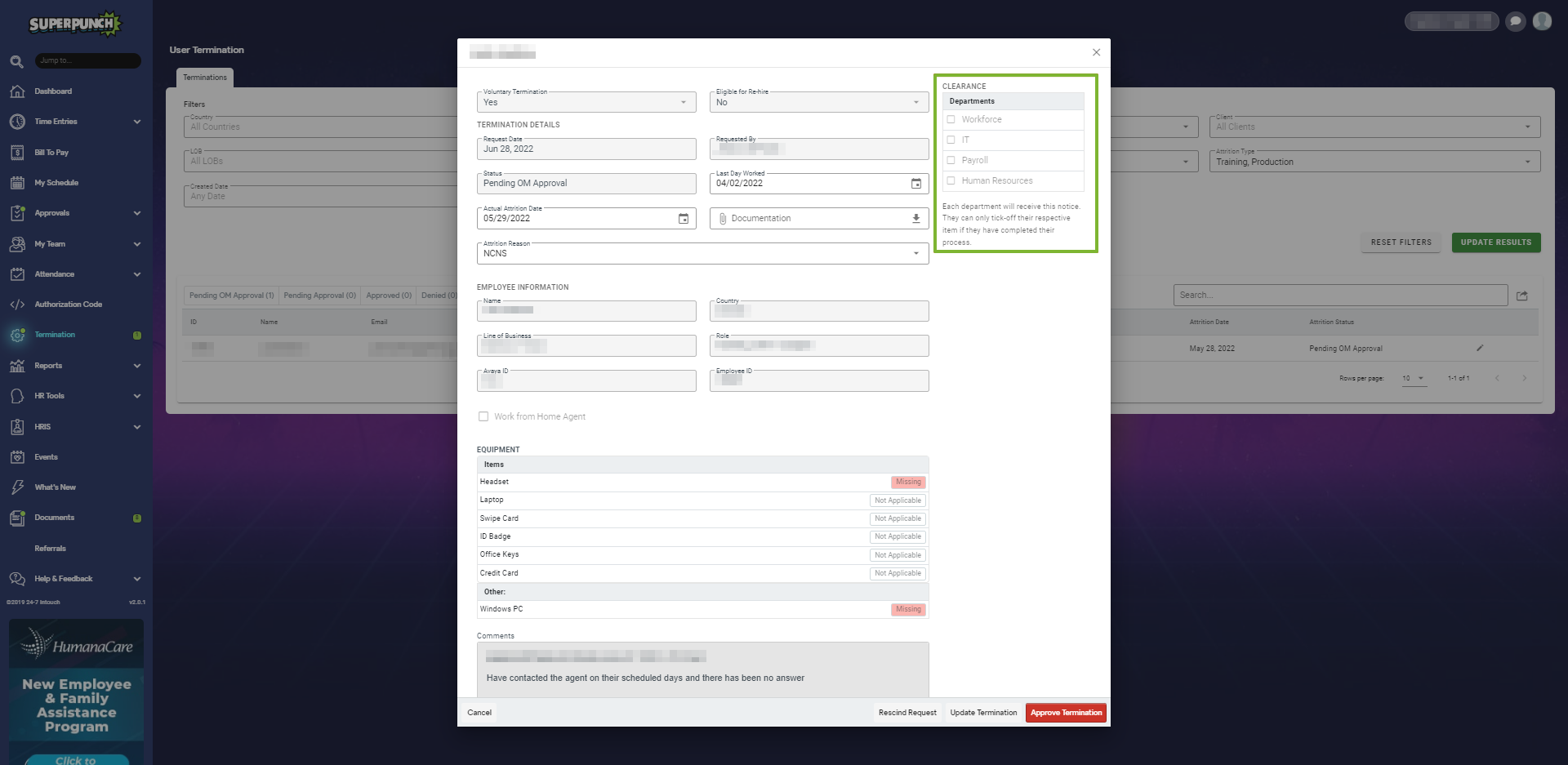Click the Termination gear icon

coord(17,335)
